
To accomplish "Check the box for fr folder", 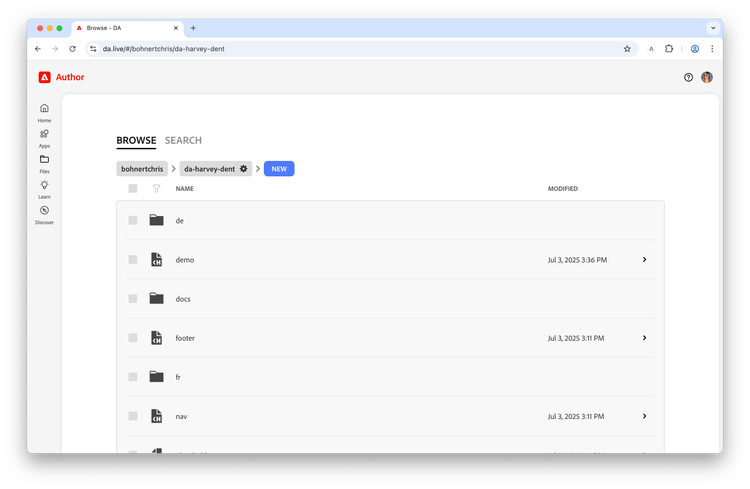I will [x=133, y=377].
